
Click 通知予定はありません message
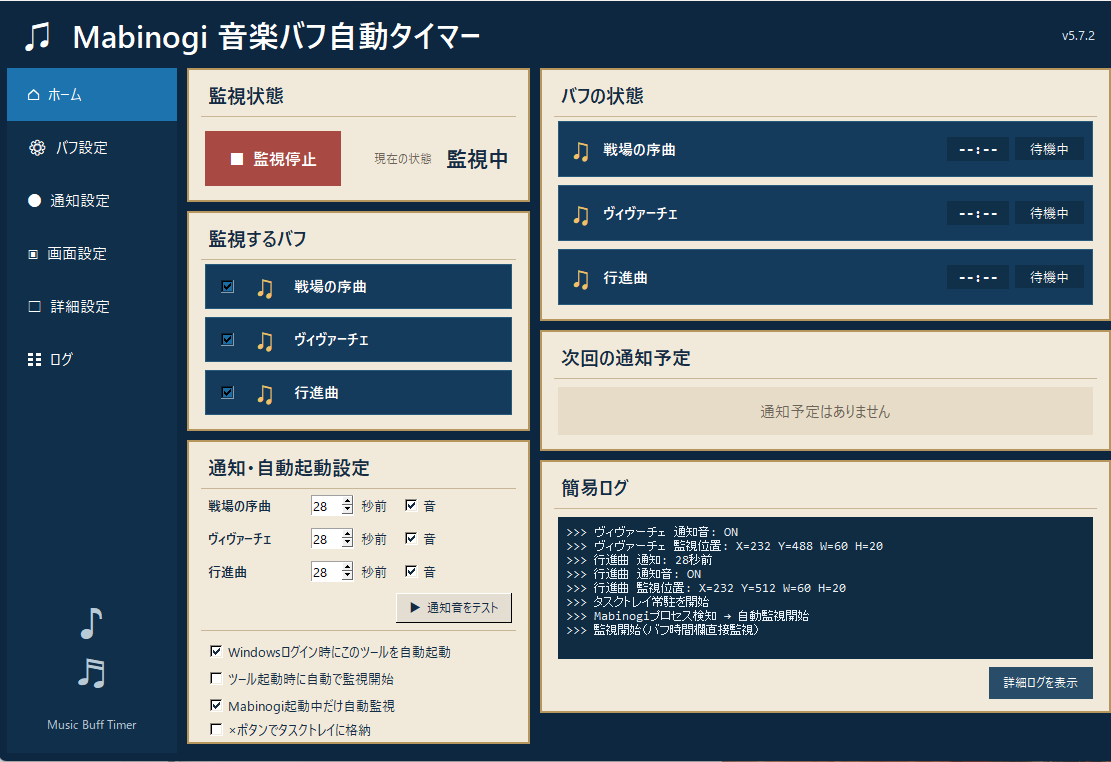pyautogui.click(x=825, y=411)
